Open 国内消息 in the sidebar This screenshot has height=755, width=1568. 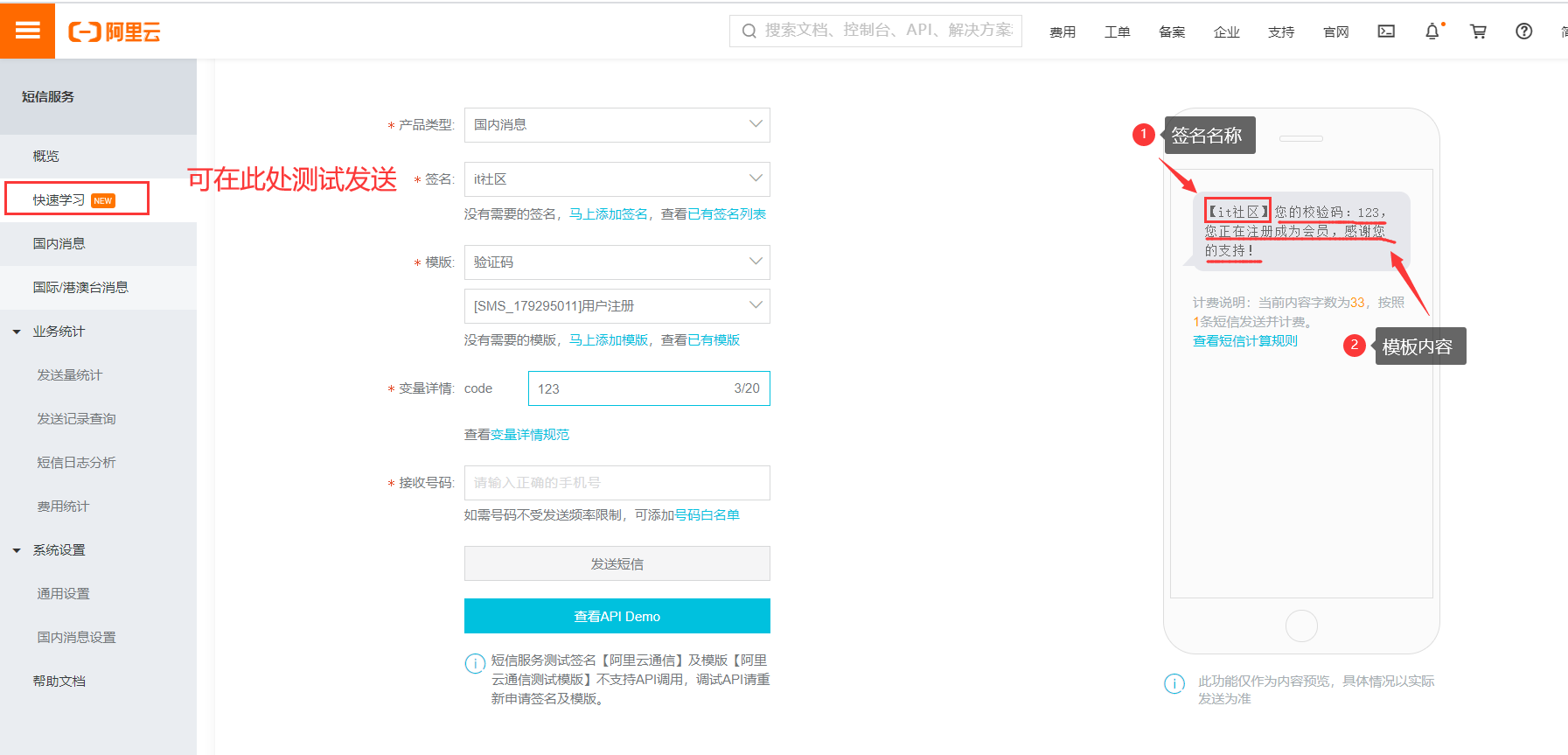[x=98, y=244]
